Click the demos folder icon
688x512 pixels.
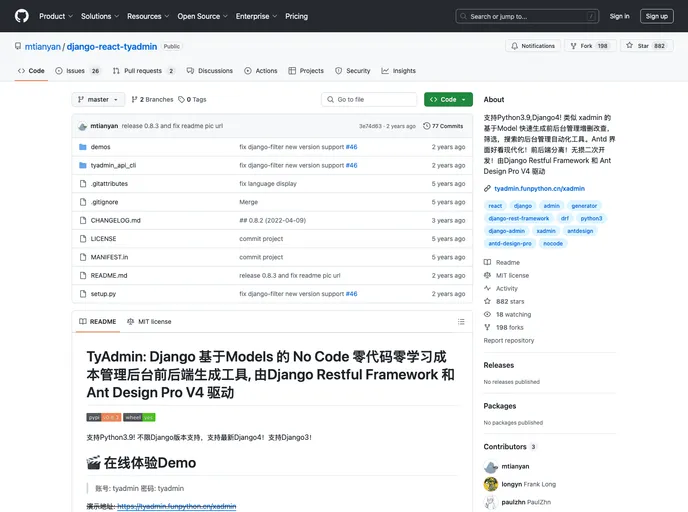tap(82, 147)
